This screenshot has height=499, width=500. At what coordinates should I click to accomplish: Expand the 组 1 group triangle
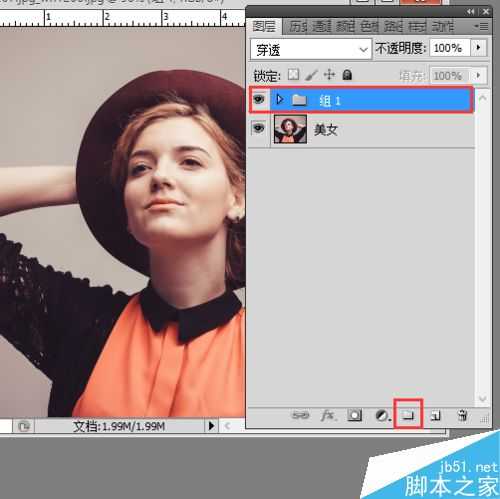[280, 99]
